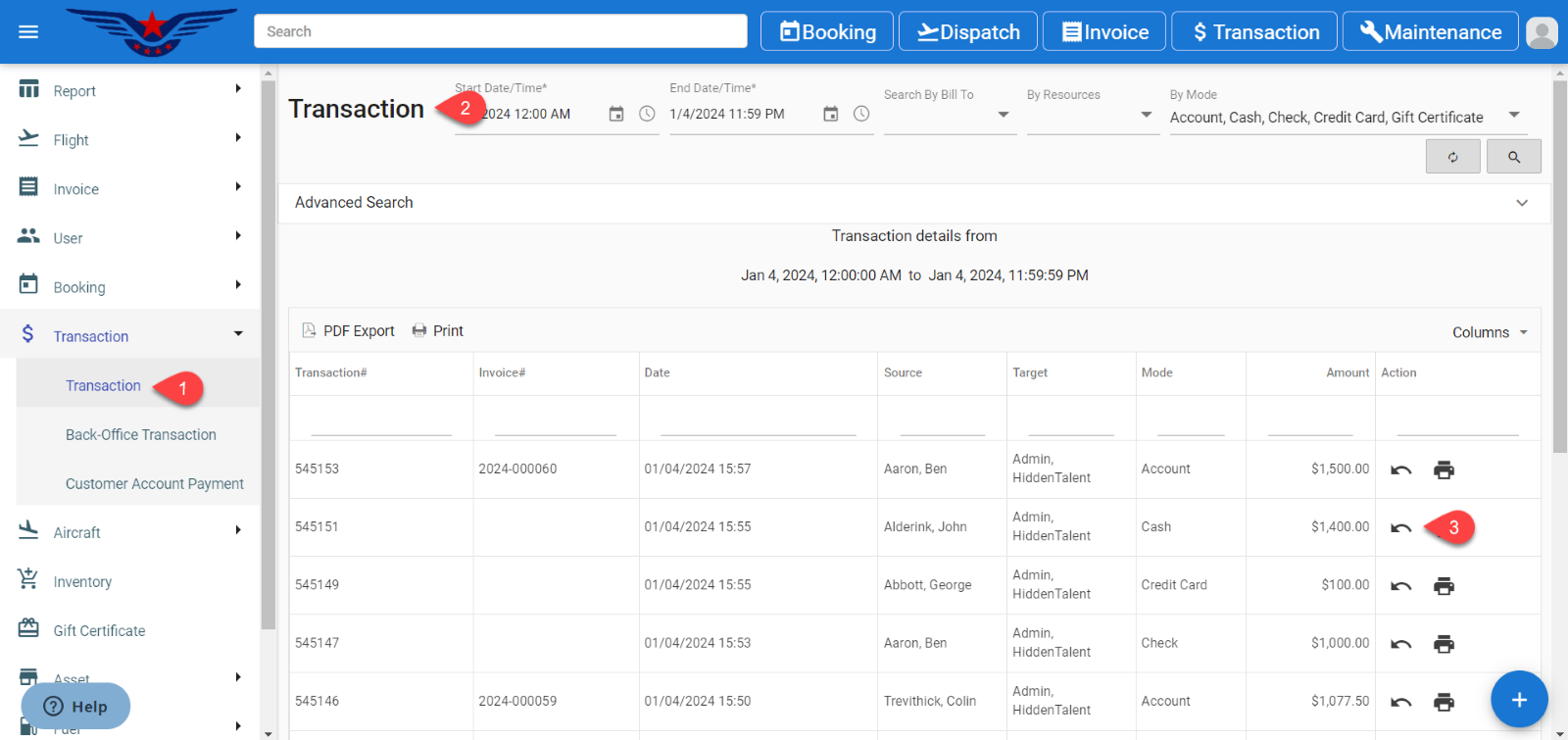This screenshot has height=740, width=1568.
Task: Print receipt for transaction 545149
Action: coord(1444,586)
